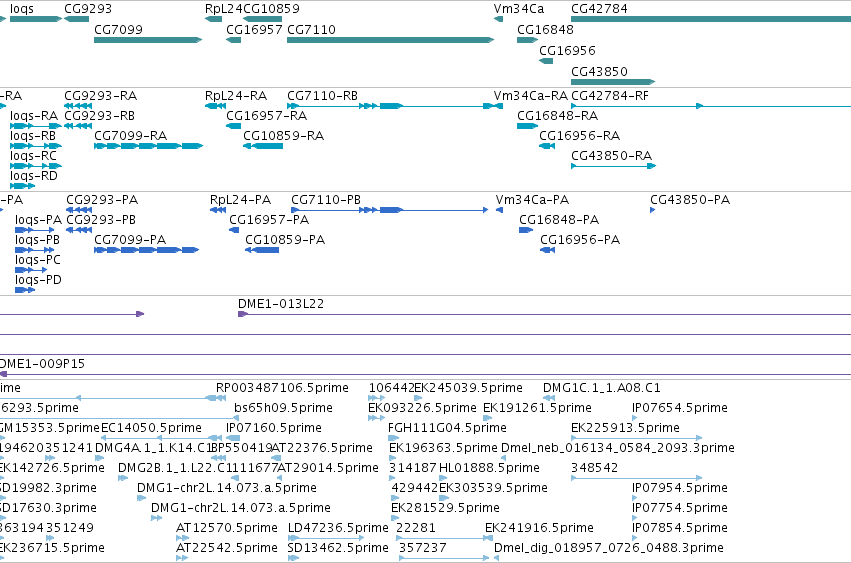The height and width of the screenshot is (563, 851).
Task: Click the CG7110-RB transcript label
Action: click(x=322, y=96)
